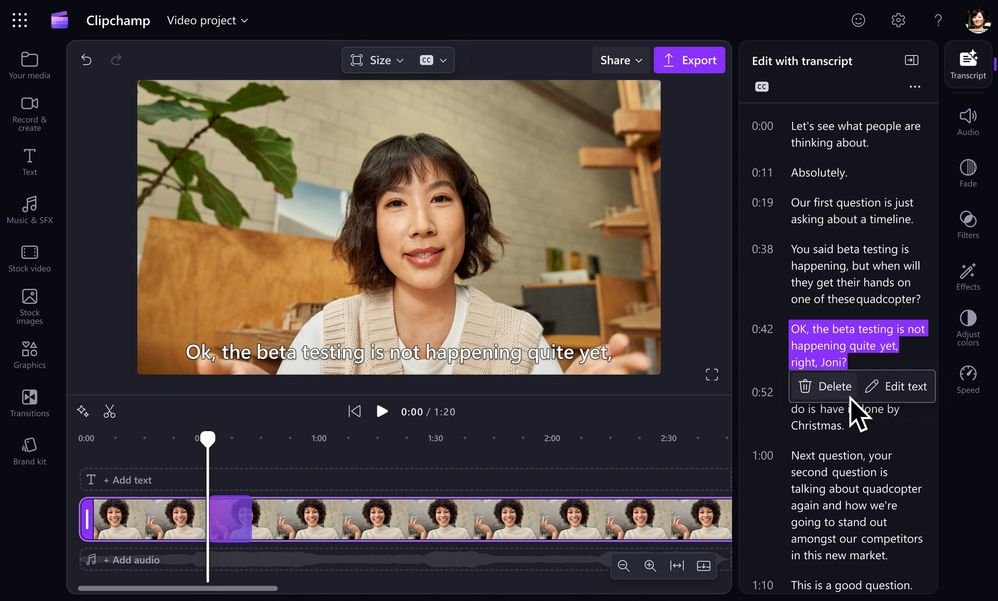998x601 pixels.
Task: Open the Transitions panel
Action: pos(29,403)
